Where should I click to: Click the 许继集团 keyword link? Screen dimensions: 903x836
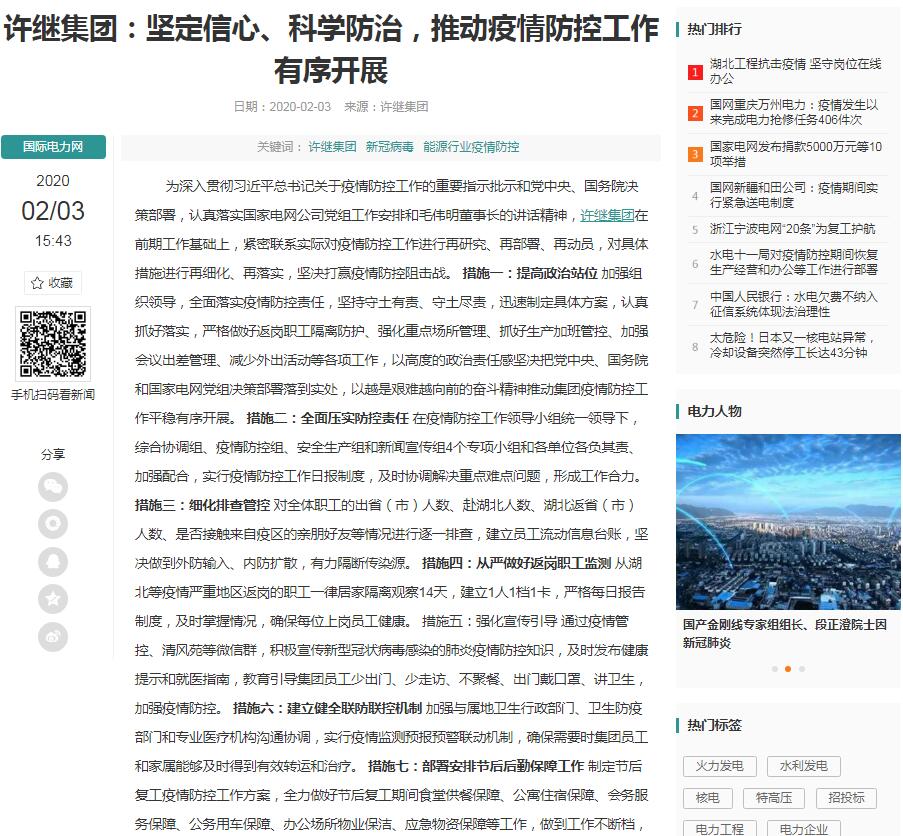[332, 147]
